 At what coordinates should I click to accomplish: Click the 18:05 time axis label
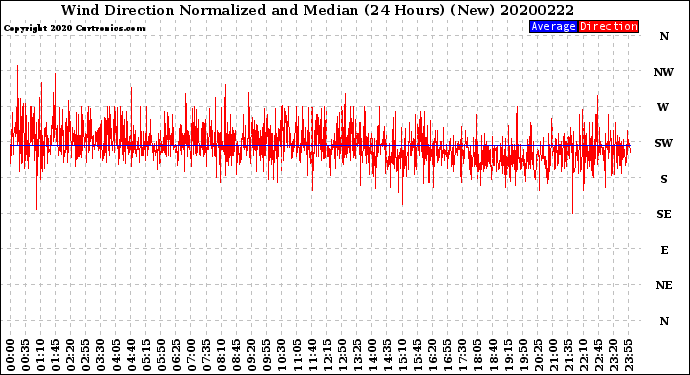pyautogui.click(x=478, y=355)
